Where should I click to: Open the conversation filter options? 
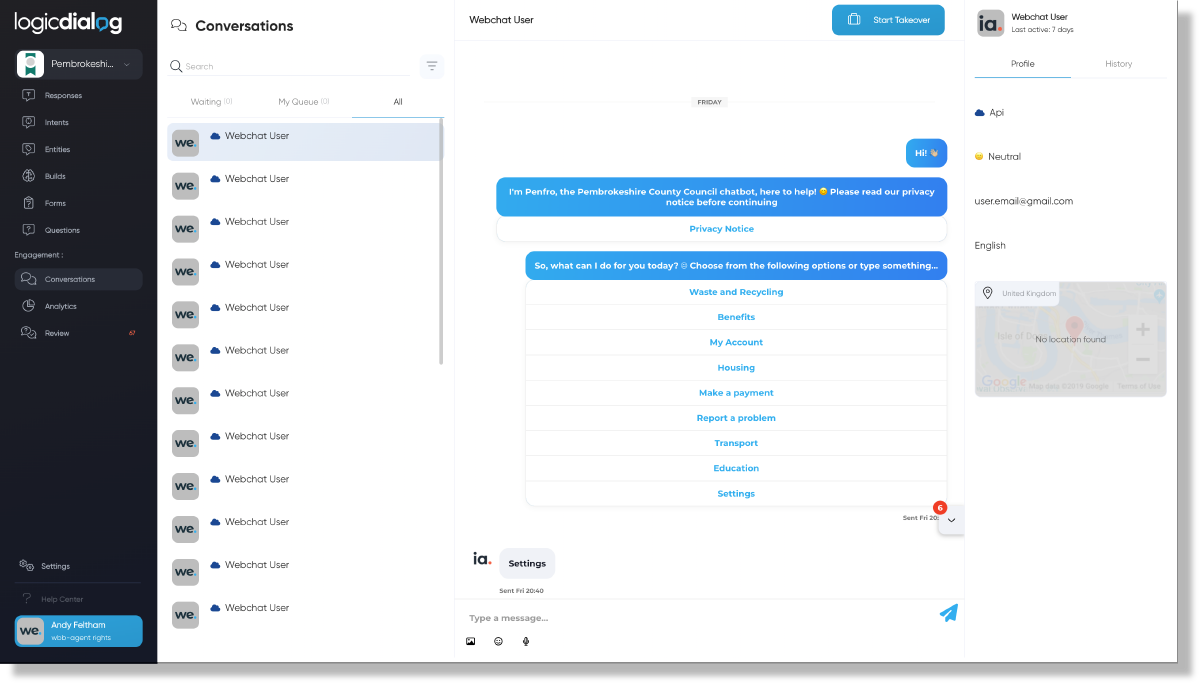pyautogui.click(x=431, y=65)
